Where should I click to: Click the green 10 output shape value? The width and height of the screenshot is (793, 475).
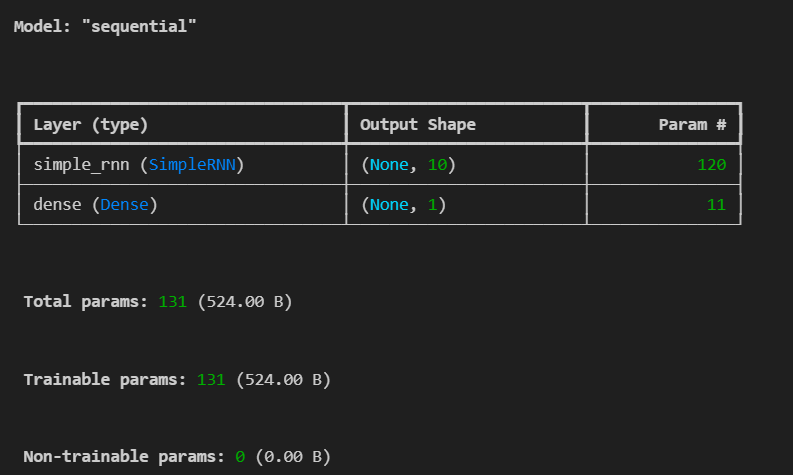pos(437,164)
